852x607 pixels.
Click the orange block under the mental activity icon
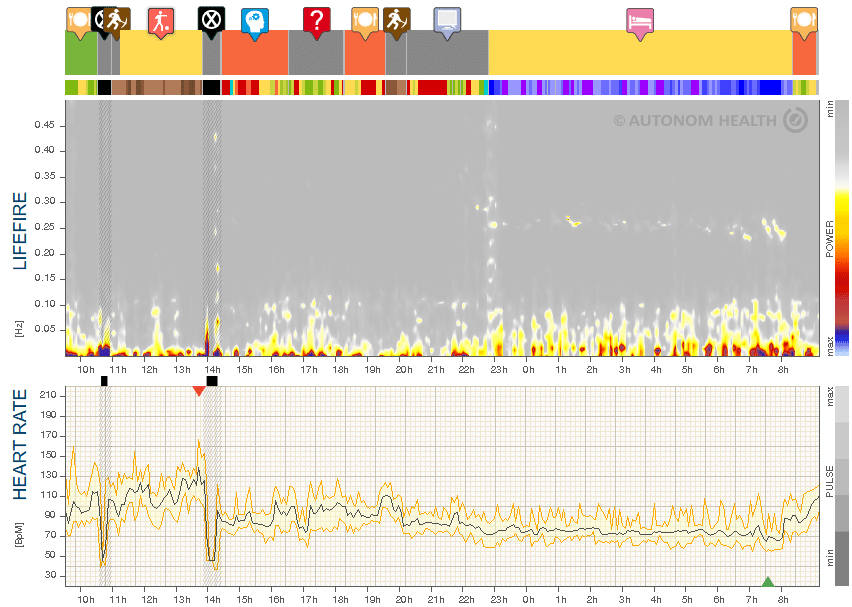(255, 53)
